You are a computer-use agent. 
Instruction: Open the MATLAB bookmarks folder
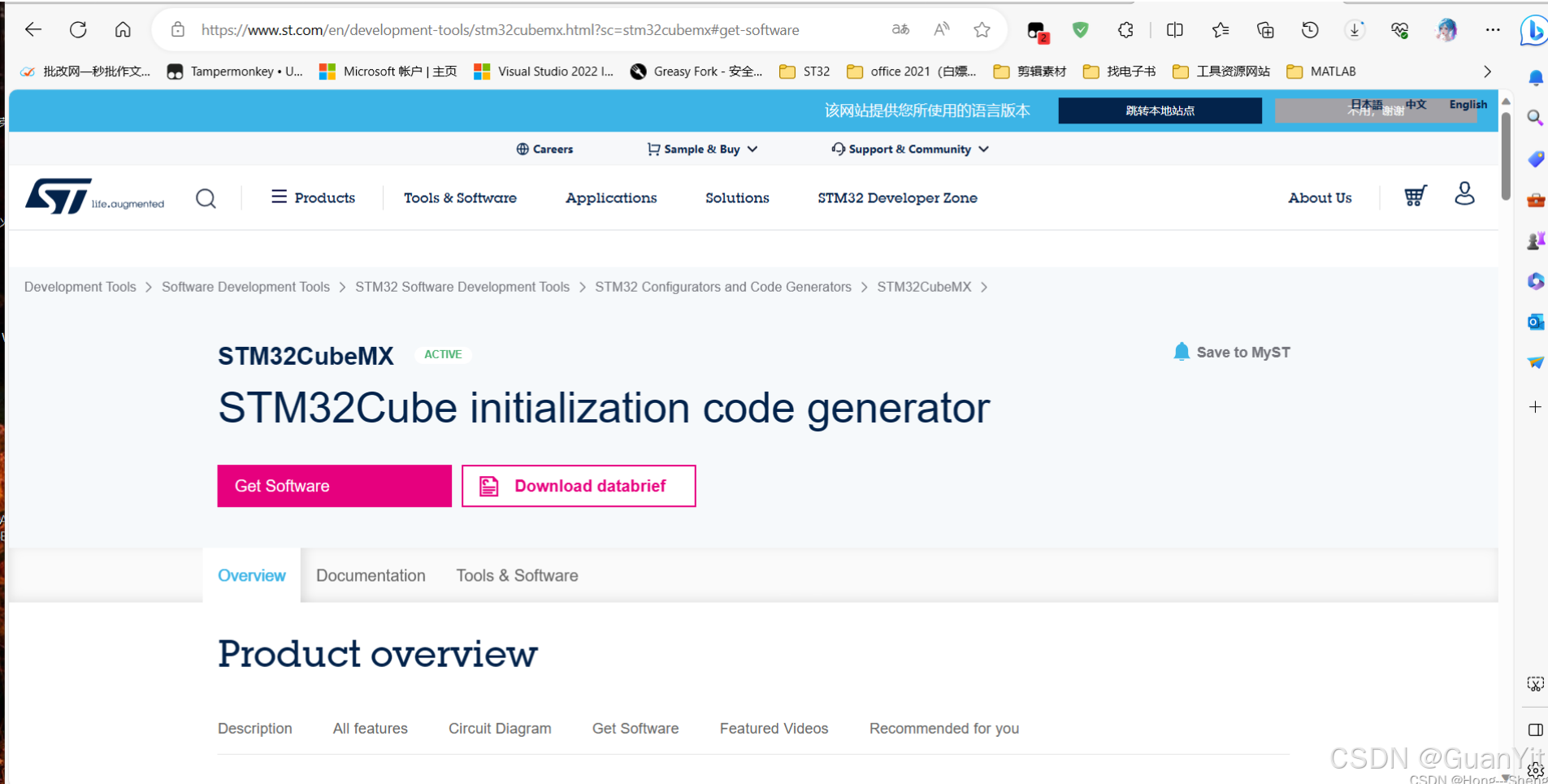point(1321,71)
